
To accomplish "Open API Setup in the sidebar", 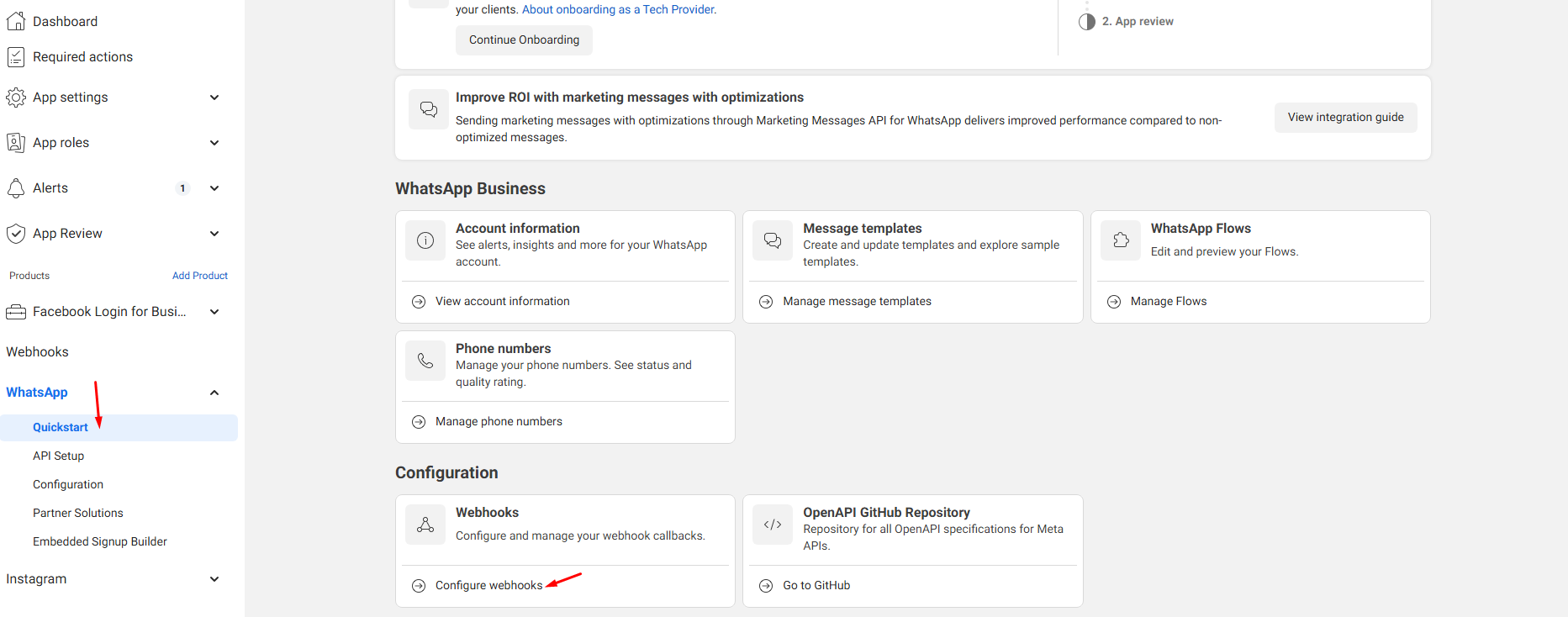I will click(59, 456).
